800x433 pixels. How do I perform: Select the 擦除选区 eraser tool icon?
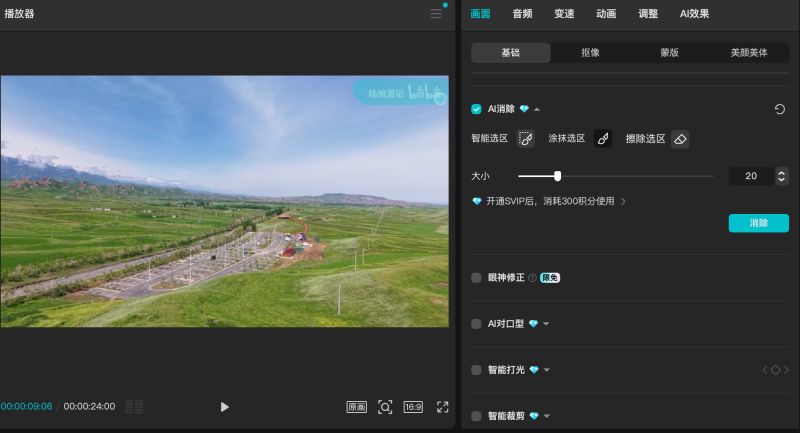680,139
